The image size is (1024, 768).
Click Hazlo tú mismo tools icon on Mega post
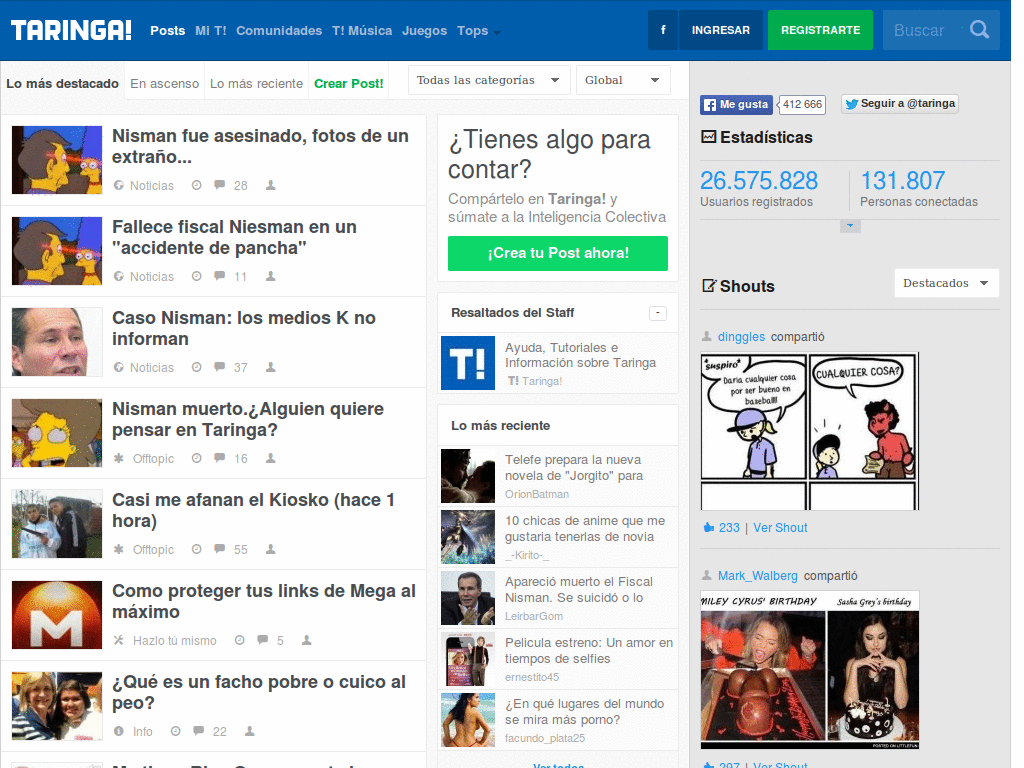tap(118, 640)
